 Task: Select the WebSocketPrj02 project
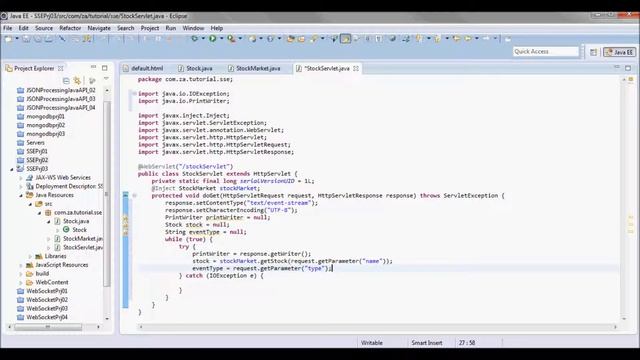pyautogui.click(x=47, y=300)
